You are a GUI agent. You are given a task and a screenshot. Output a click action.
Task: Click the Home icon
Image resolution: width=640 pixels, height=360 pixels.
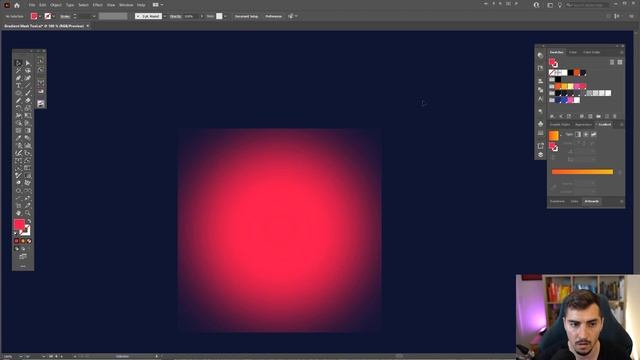pyautogui.click(x=17, y=5)
